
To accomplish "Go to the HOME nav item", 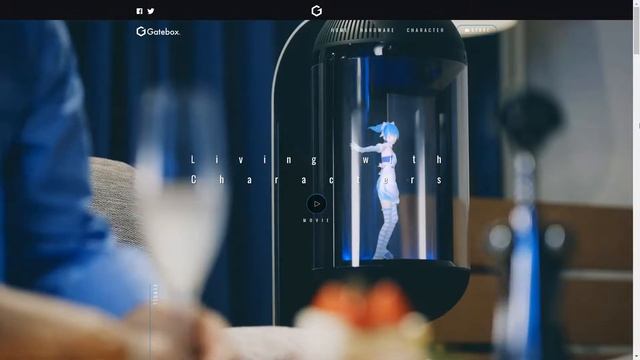I will 338,30.
